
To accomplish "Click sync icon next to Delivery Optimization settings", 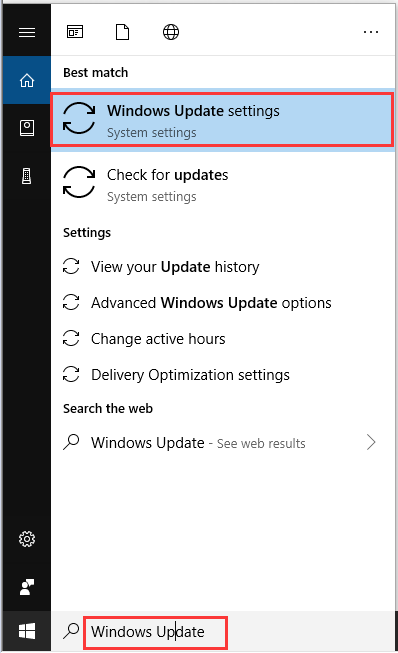I will tap(71, 374).
